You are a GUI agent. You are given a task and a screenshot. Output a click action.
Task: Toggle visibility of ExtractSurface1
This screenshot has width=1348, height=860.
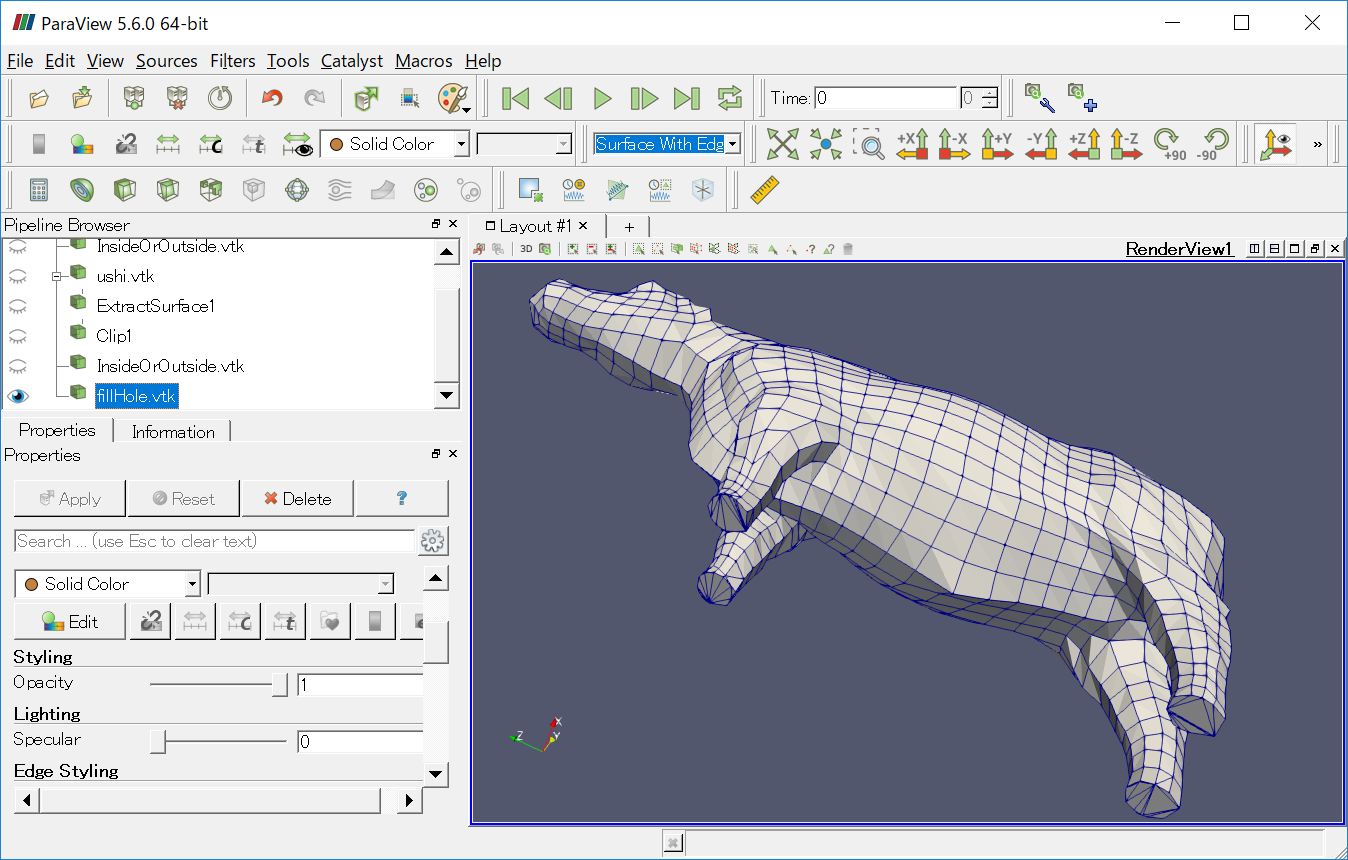pos(18,306)
